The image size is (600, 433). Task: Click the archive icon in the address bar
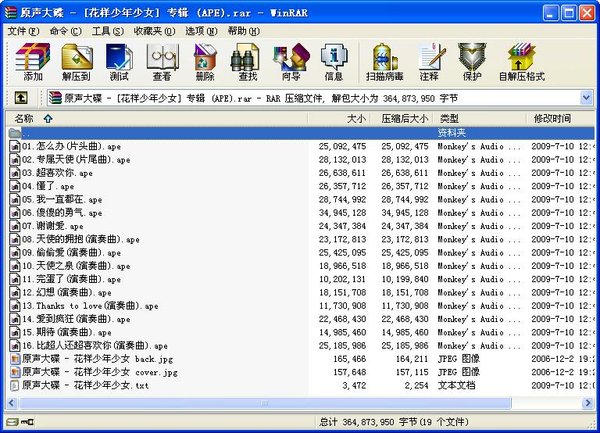click(55, 98)
